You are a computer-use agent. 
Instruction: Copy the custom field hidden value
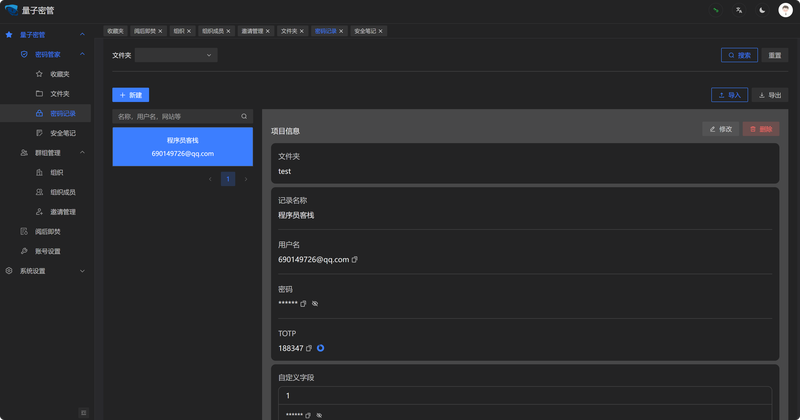click(x=308, y=415)
